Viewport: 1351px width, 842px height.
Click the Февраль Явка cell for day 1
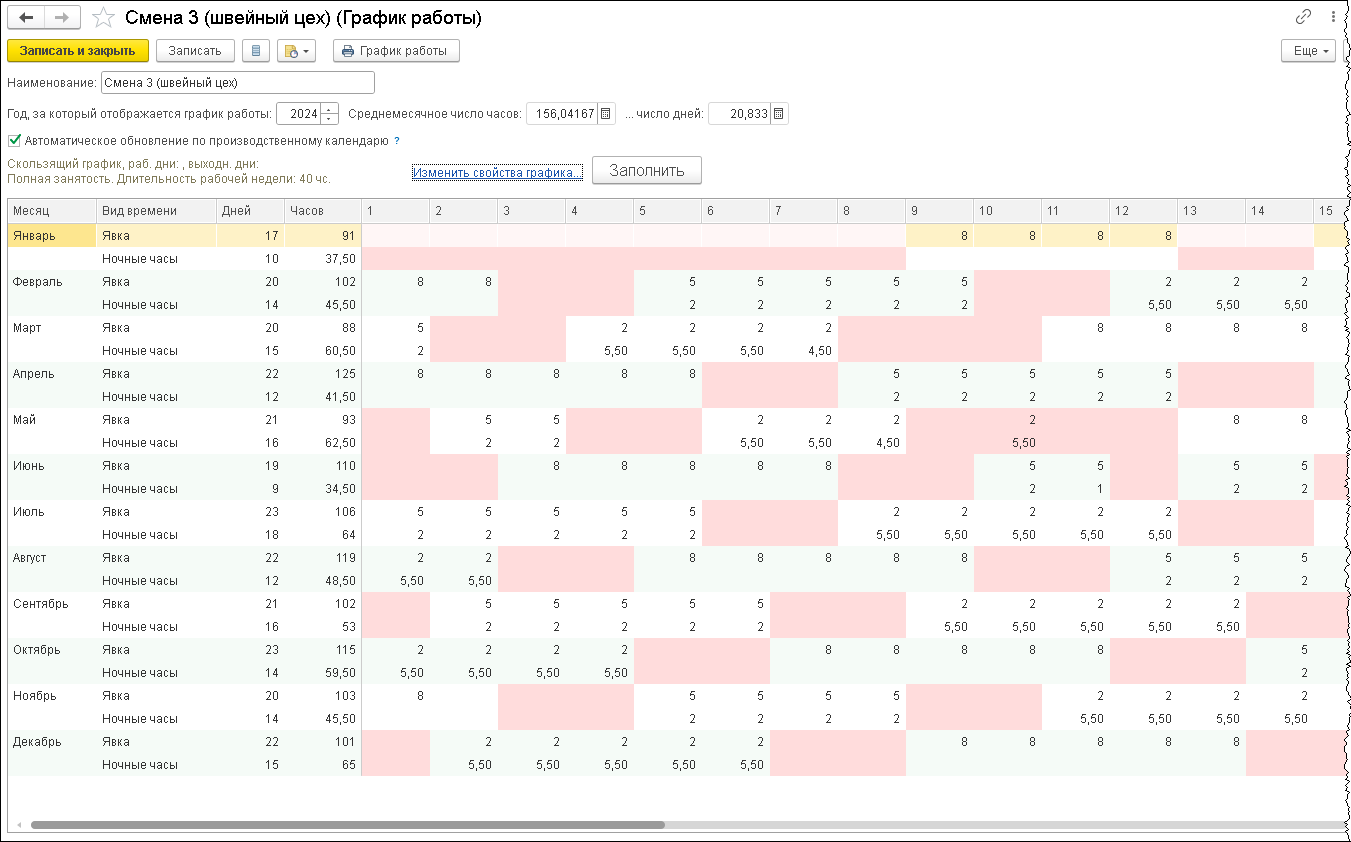click(x=395, y=282)
